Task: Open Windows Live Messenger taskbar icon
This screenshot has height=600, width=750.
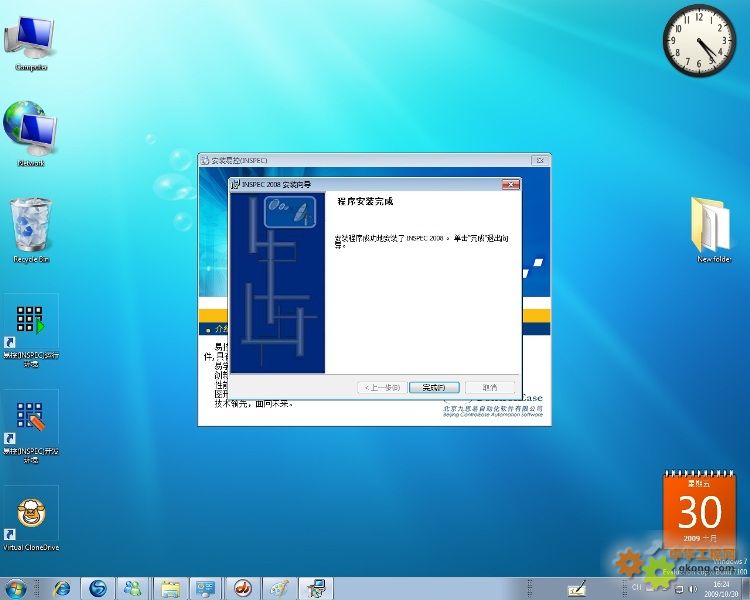Action: tap(132, 589)
